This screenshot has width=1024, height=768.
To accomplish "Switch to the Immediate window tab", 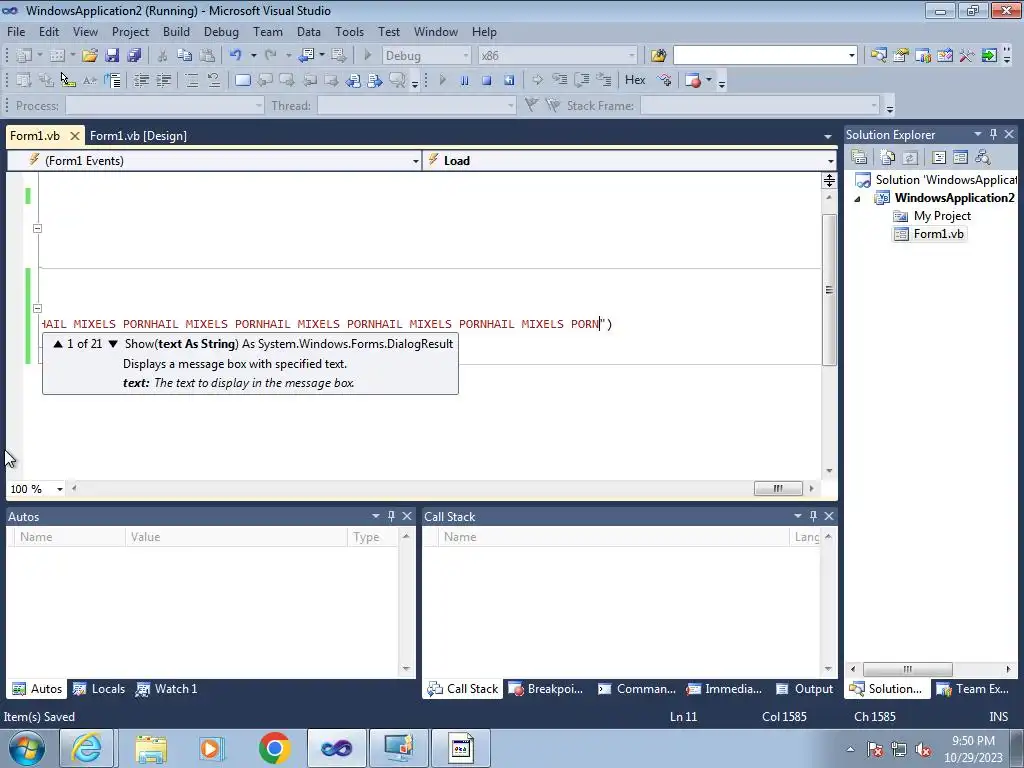I will pos(724,689).
